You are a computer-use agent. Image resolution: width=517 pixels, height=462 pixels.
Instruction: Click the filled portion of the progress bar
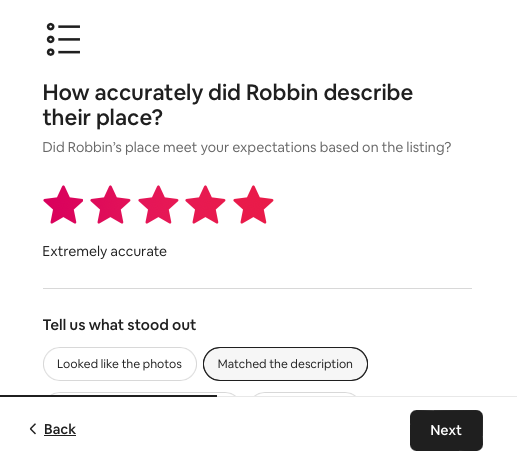(108, 396)
